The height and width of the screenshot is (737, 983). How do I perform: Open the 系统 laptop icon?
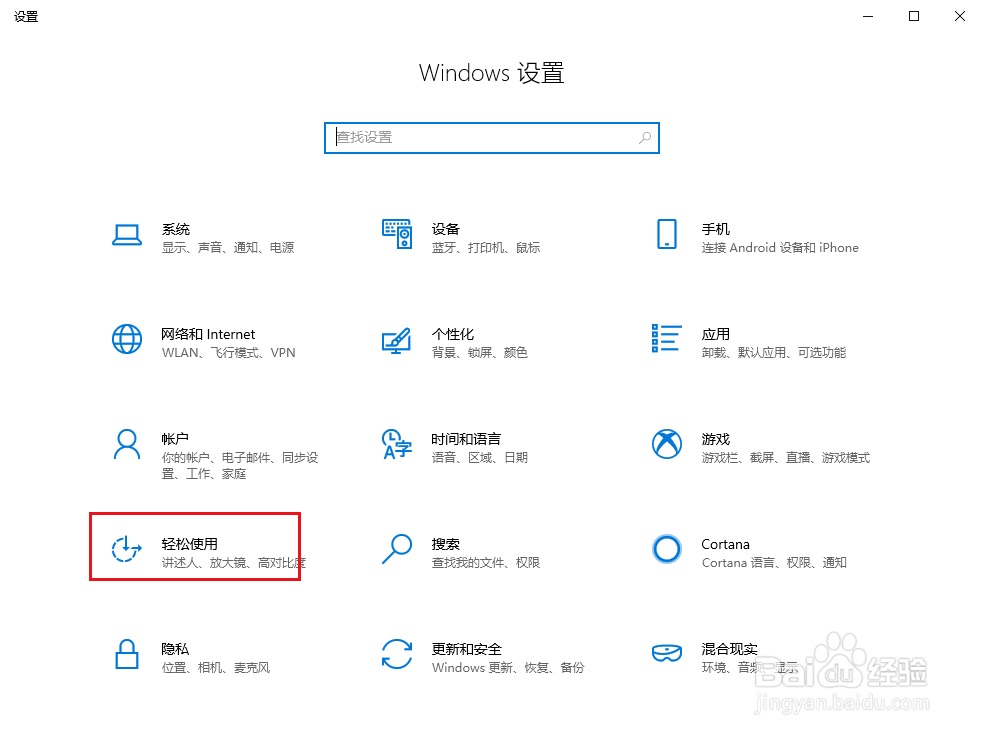click(x=127, y=235)
